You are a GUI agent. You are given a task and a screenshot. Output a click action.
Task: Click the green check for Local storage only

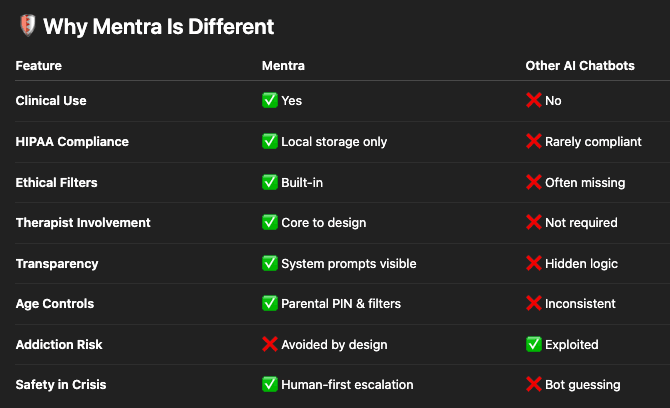270,141
